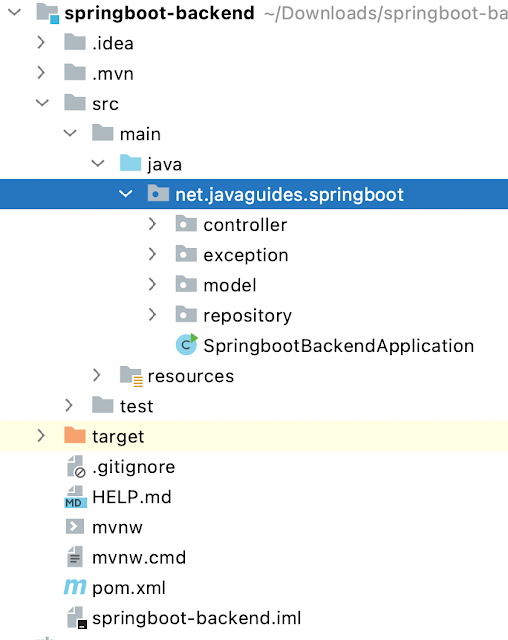
Task: Click the ~/Downloads project path text
Action: pos(386,13)
